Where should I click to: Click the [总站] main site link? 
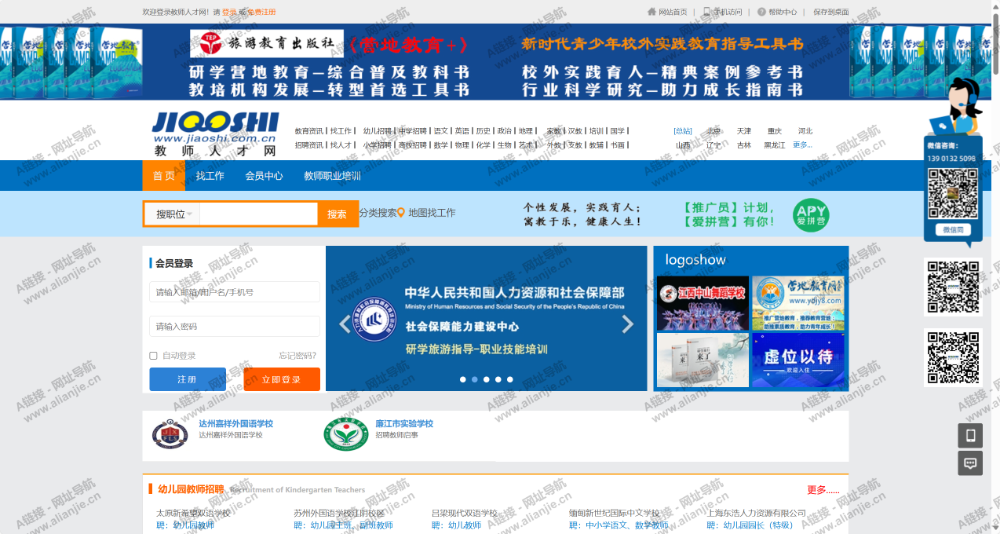pyautogui.click(x=683, y=131)
